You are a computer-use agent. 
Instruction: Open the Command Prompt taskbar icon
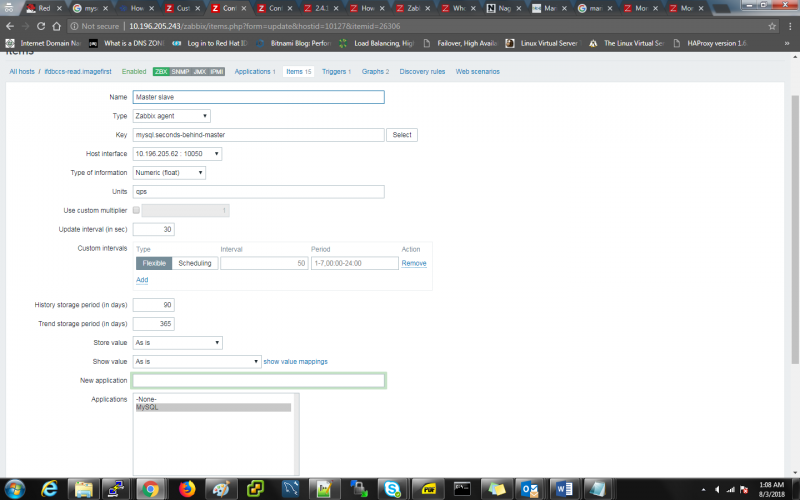(x=462, y=489)
